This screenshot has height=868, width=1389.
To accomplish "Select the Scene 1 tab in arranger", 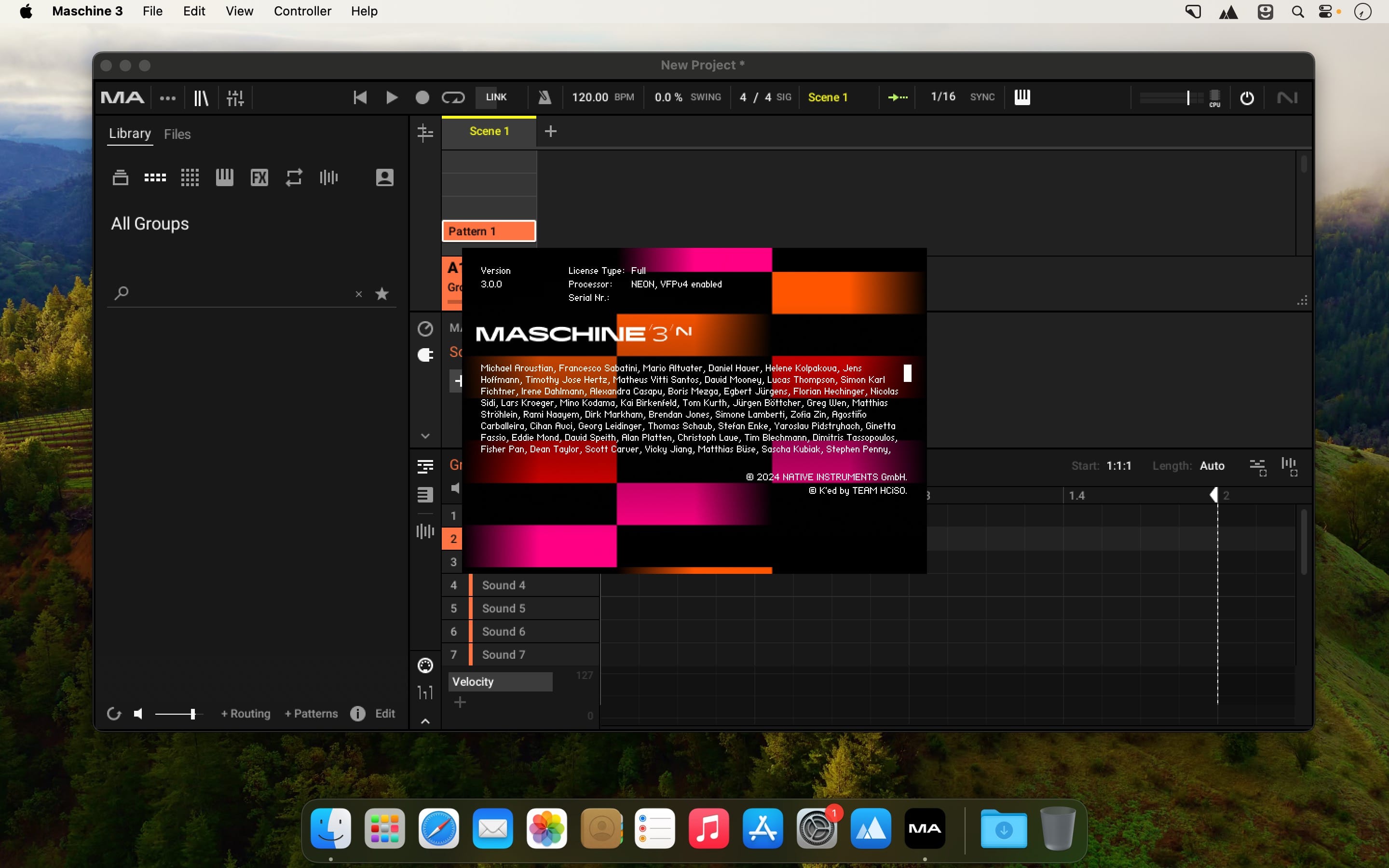I will coord(489,132).
